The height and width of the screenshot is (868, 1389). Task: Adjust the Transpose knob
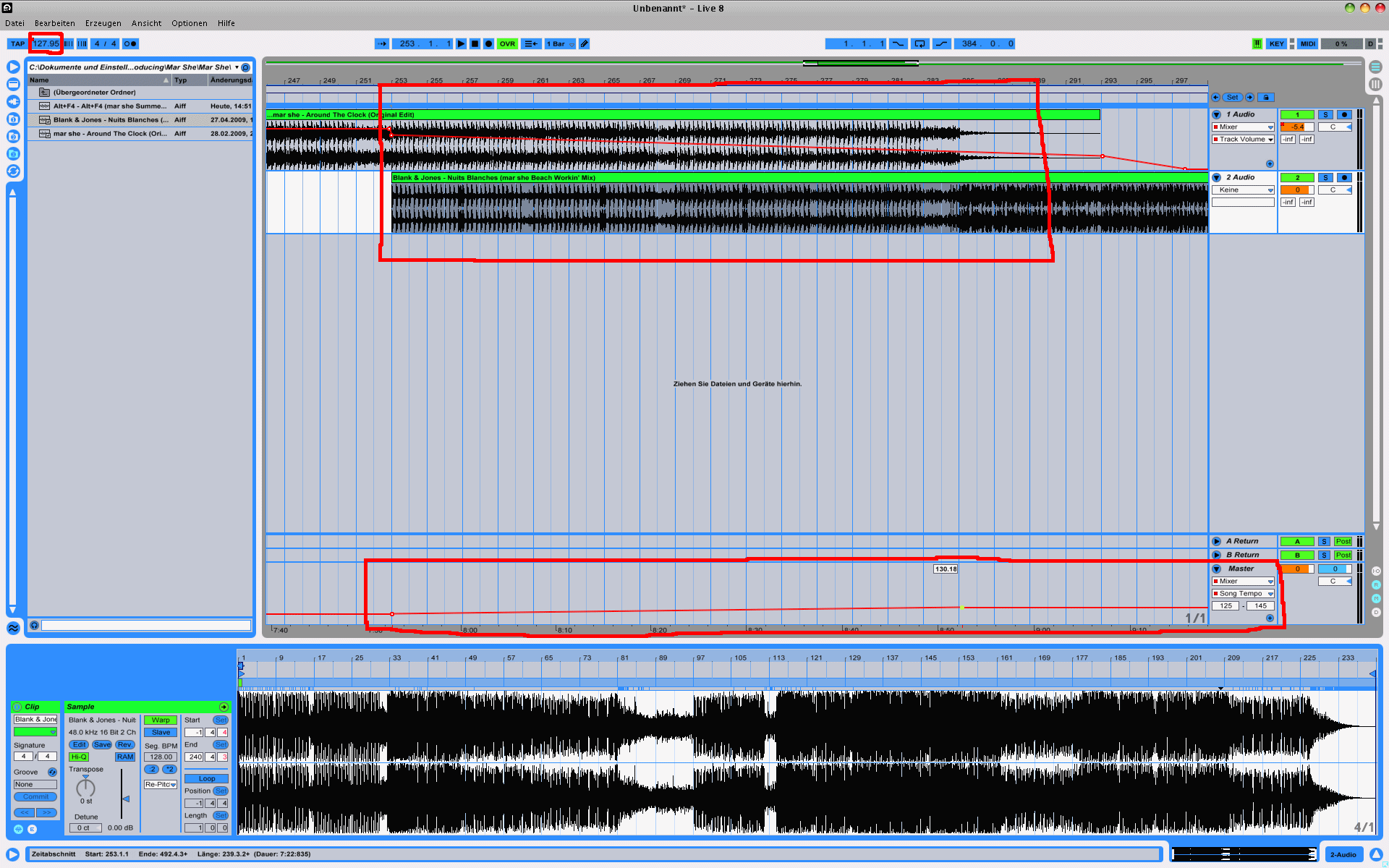(86, 786)
